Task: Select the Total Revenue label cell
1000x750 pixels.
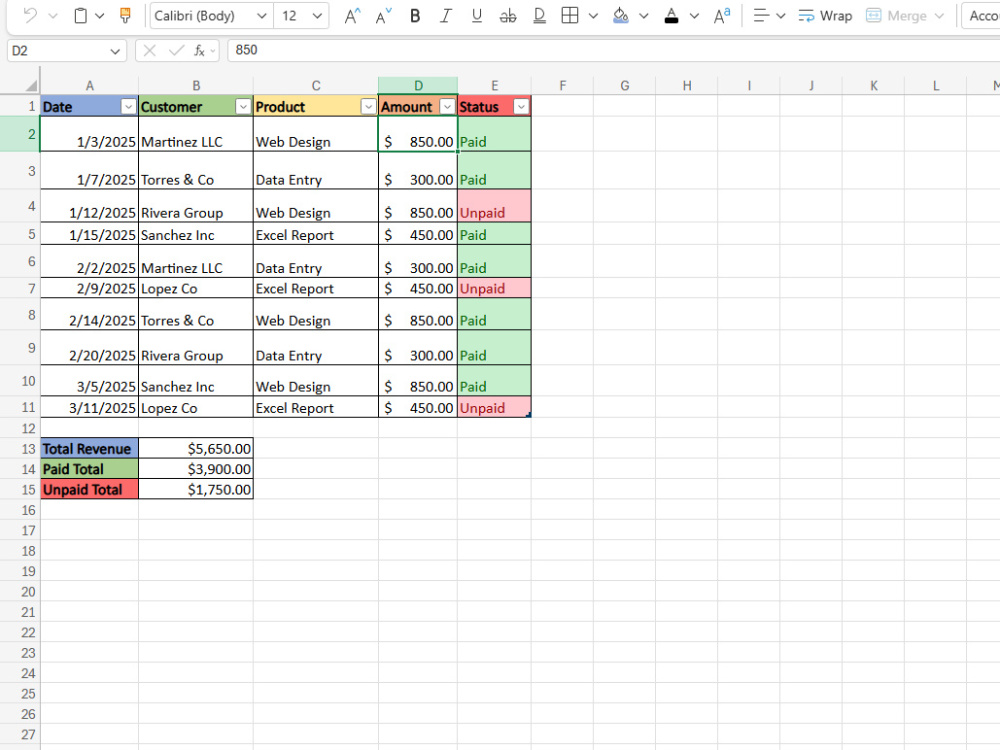Action: point(89,448)
